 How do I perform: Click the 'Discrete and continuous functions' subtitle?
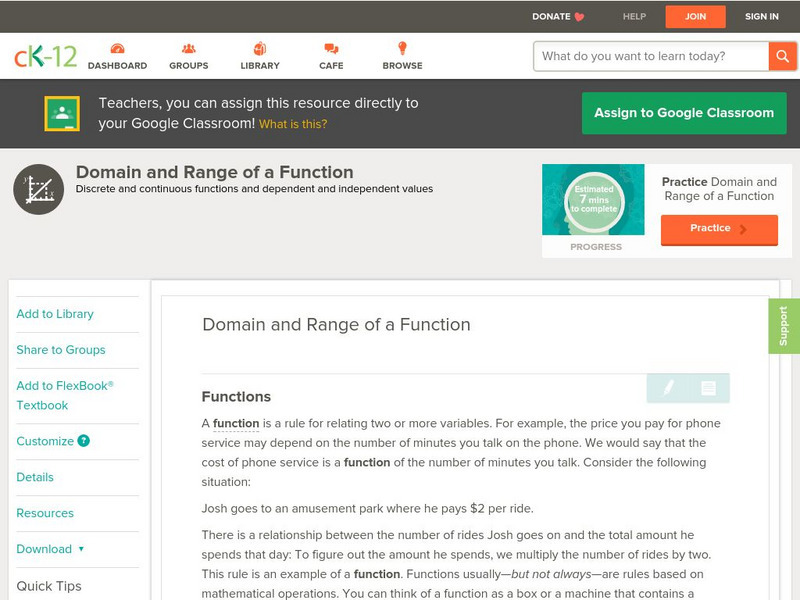tap(254, 189)
